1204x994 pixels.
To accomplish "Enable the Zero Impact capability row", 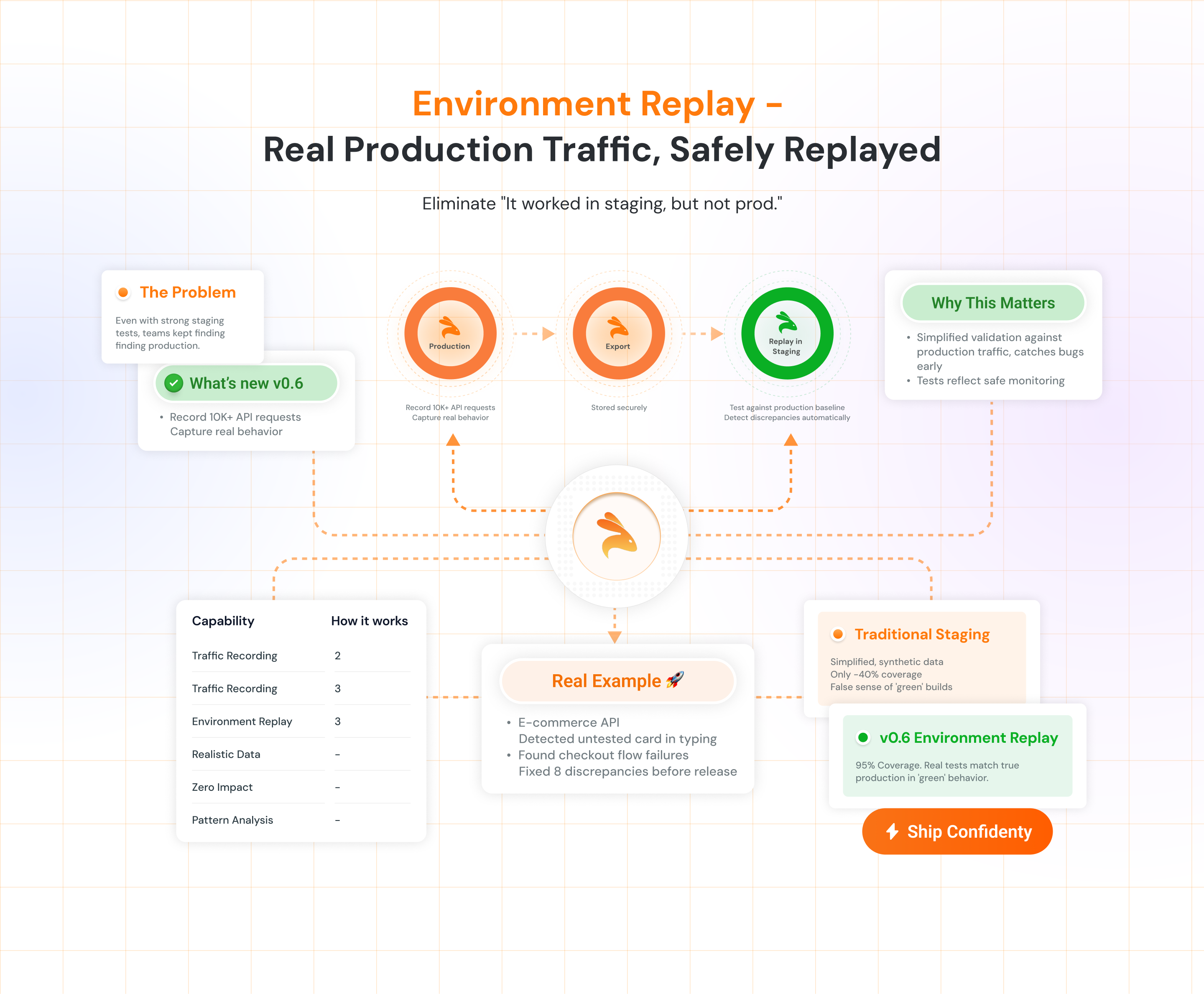I will tap(224, 787).
